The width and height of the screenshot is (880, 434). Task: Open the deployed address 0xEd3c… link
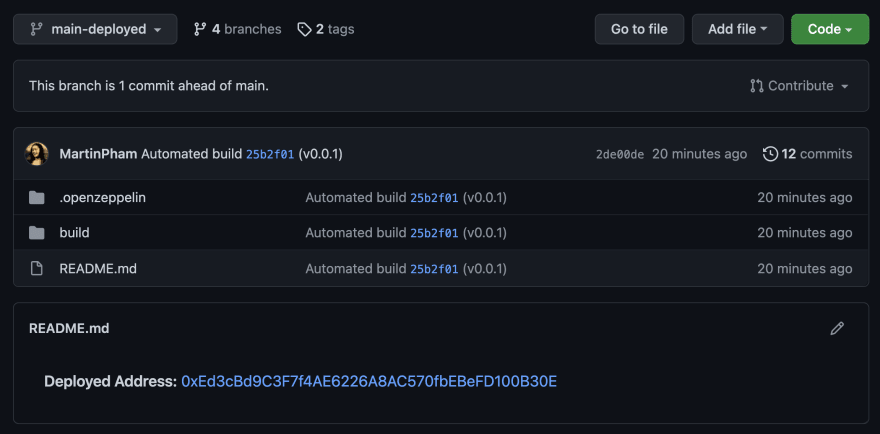[369, 382]
